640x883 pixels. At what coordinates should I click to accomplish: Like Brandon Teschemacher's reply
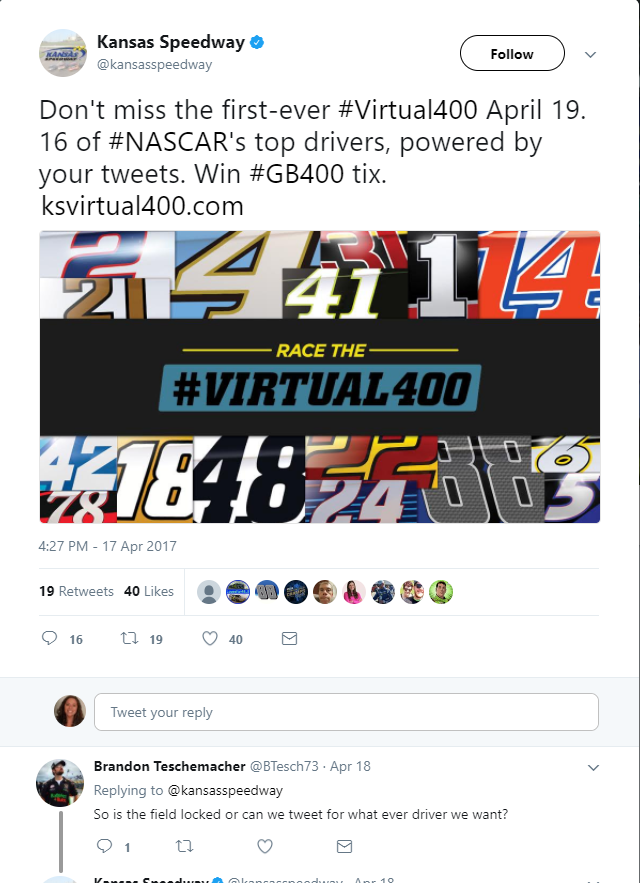click(264, 846)
